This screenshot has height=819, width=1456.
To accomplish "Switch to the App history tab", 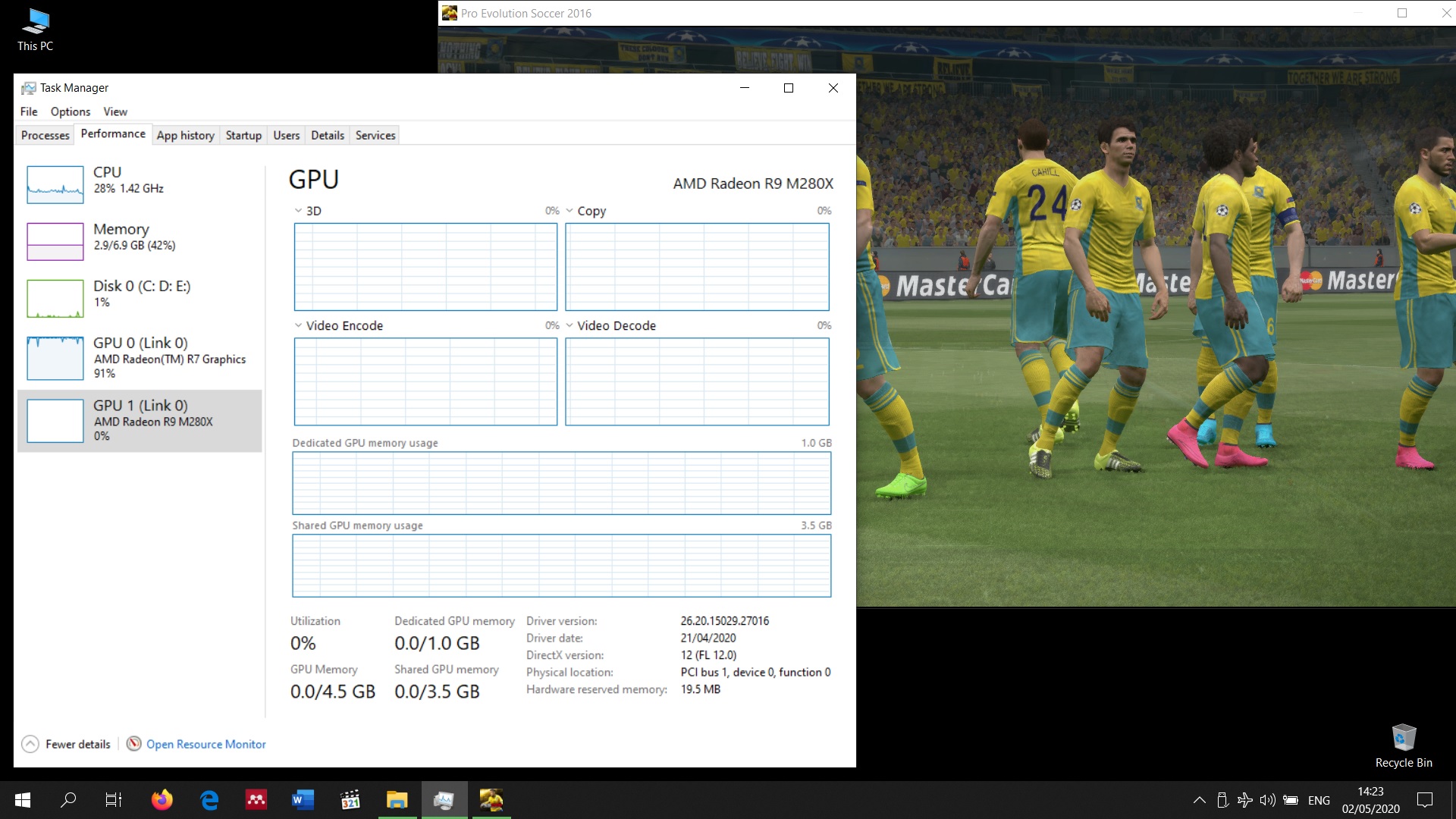I will pos(186,135).
